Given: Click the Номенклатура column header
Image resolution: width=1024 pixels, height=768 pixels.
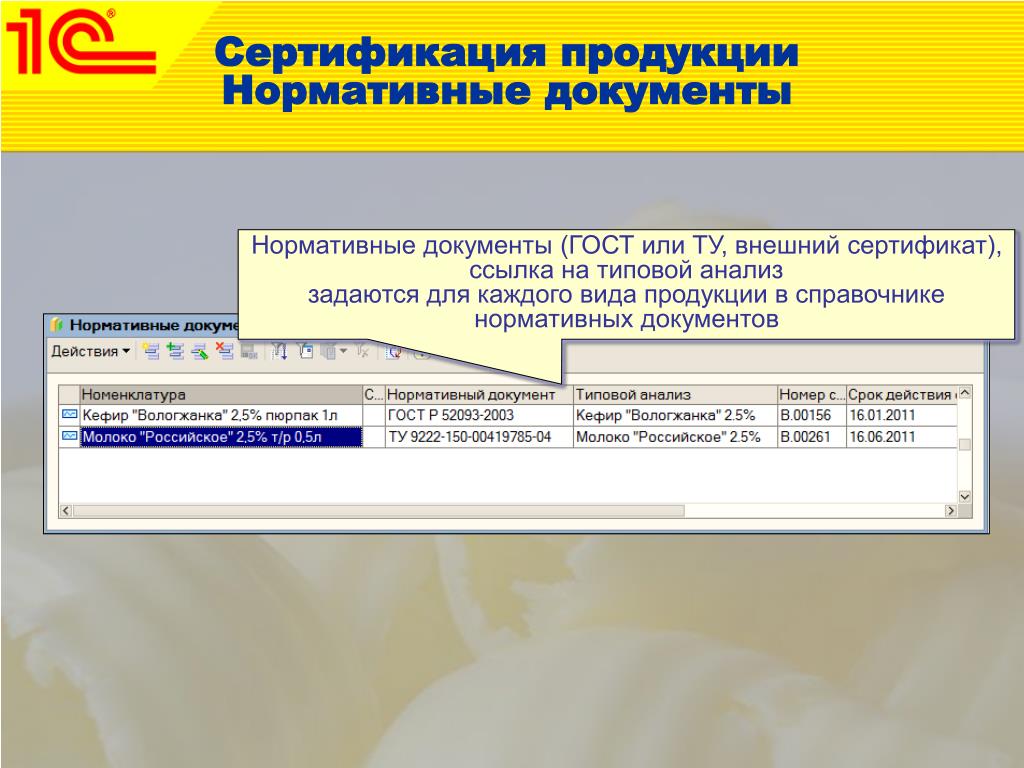Looking at the screenshot, I should pyautogui.click(x=221, y=394).
